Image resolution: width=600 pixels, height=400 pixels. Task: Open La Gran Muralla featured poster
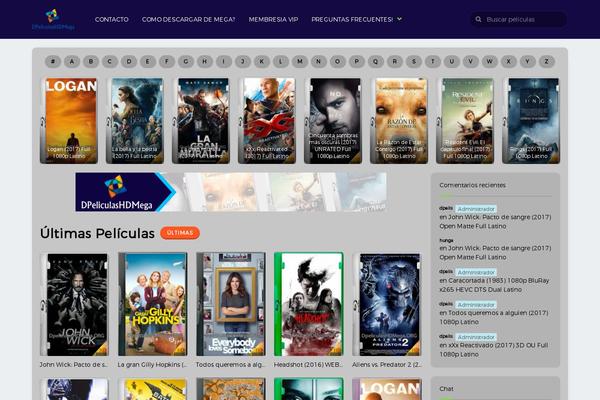coord(201,121)
